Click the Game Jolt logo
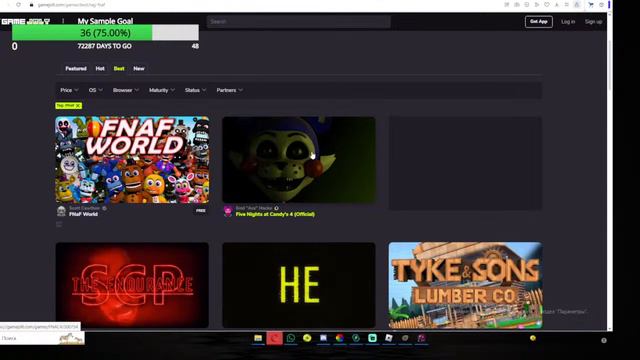640x360 pixels. click(x=26, y=21)
